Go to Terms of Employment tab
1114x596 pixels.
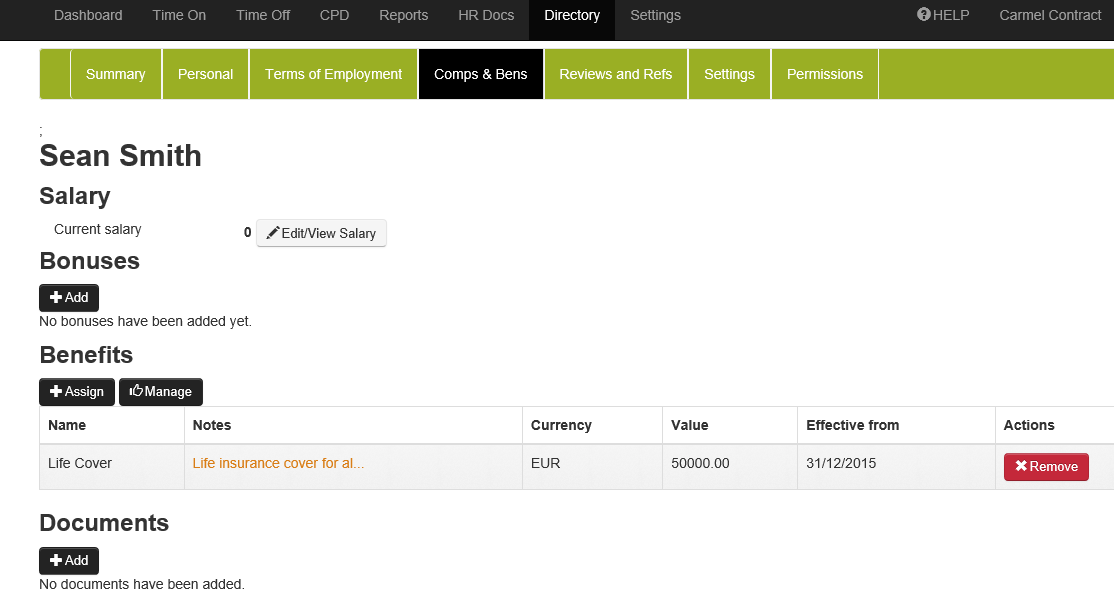tap(333, 74)
